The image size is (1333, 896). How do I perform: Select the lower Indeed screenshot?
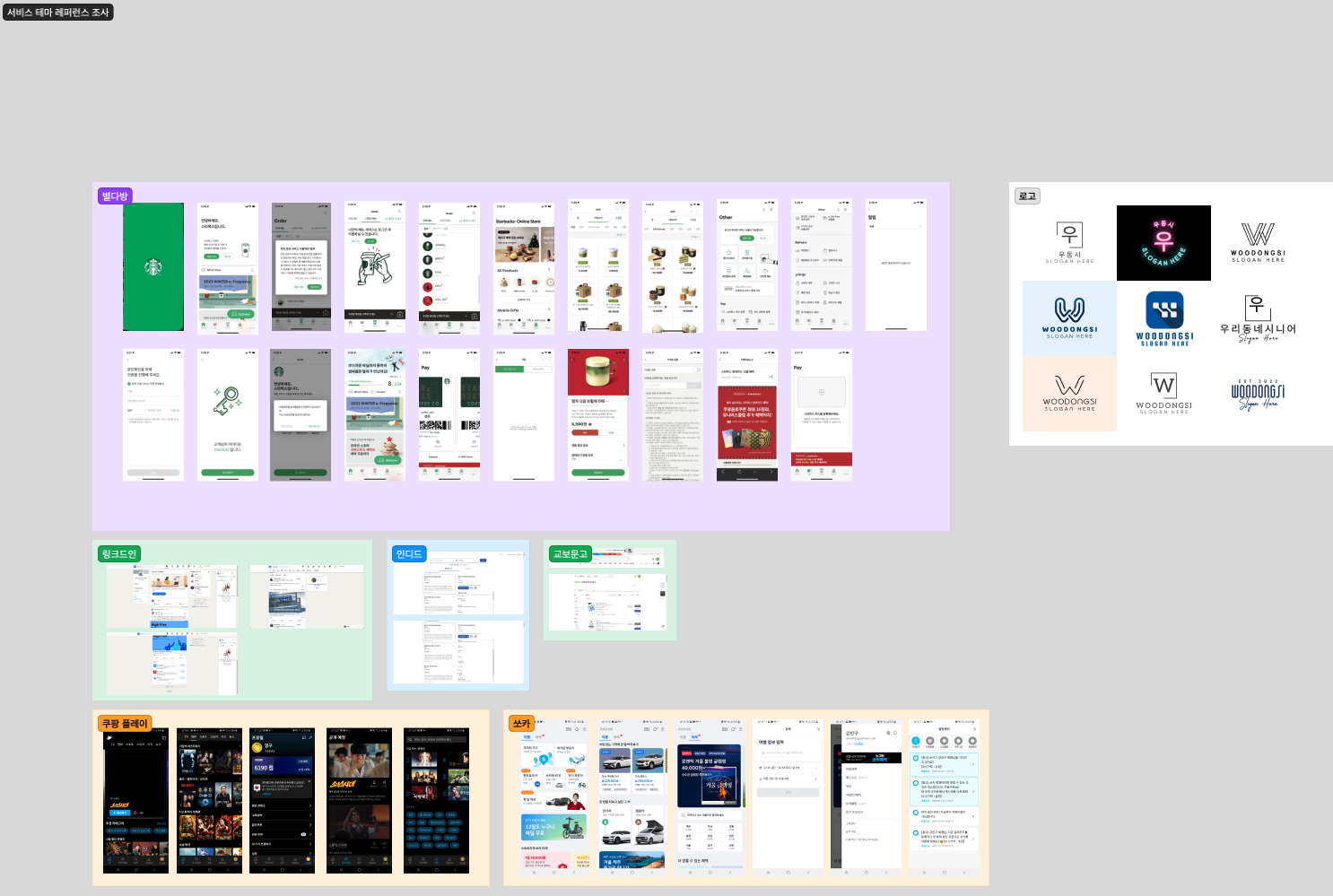pyautogui.click(x=457, y=652)
